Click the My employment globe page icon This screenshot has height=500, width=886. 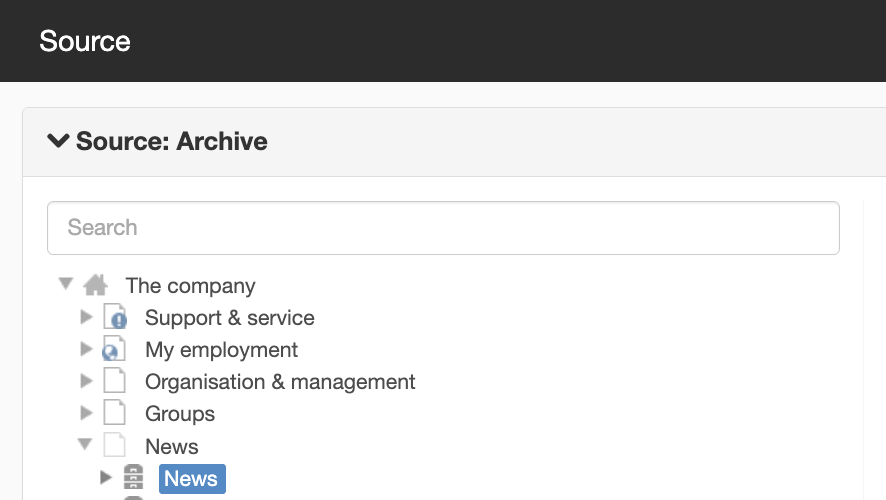tap(114, 349)
